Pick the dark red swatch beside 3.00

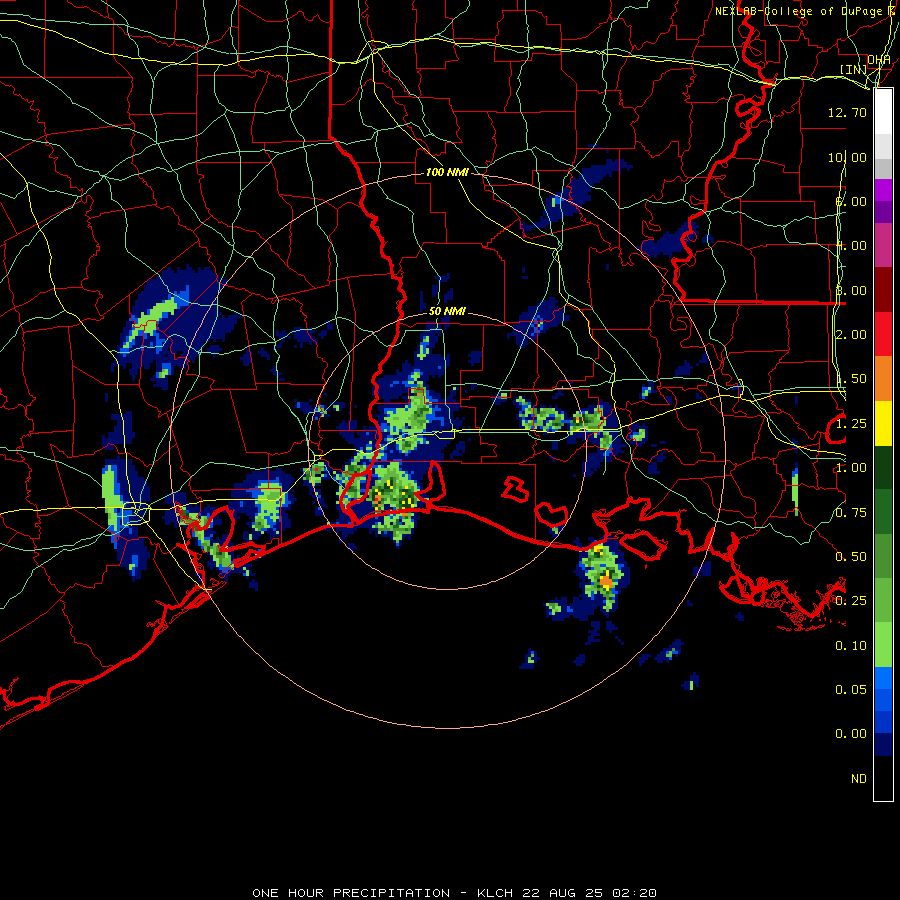click(x=883, y=290)
